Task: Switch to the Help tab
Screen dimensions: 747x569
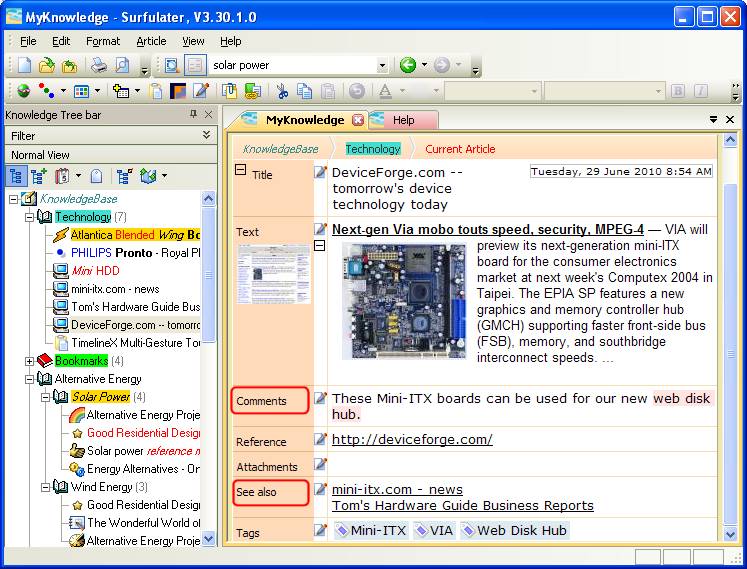Action: (404, 120)
